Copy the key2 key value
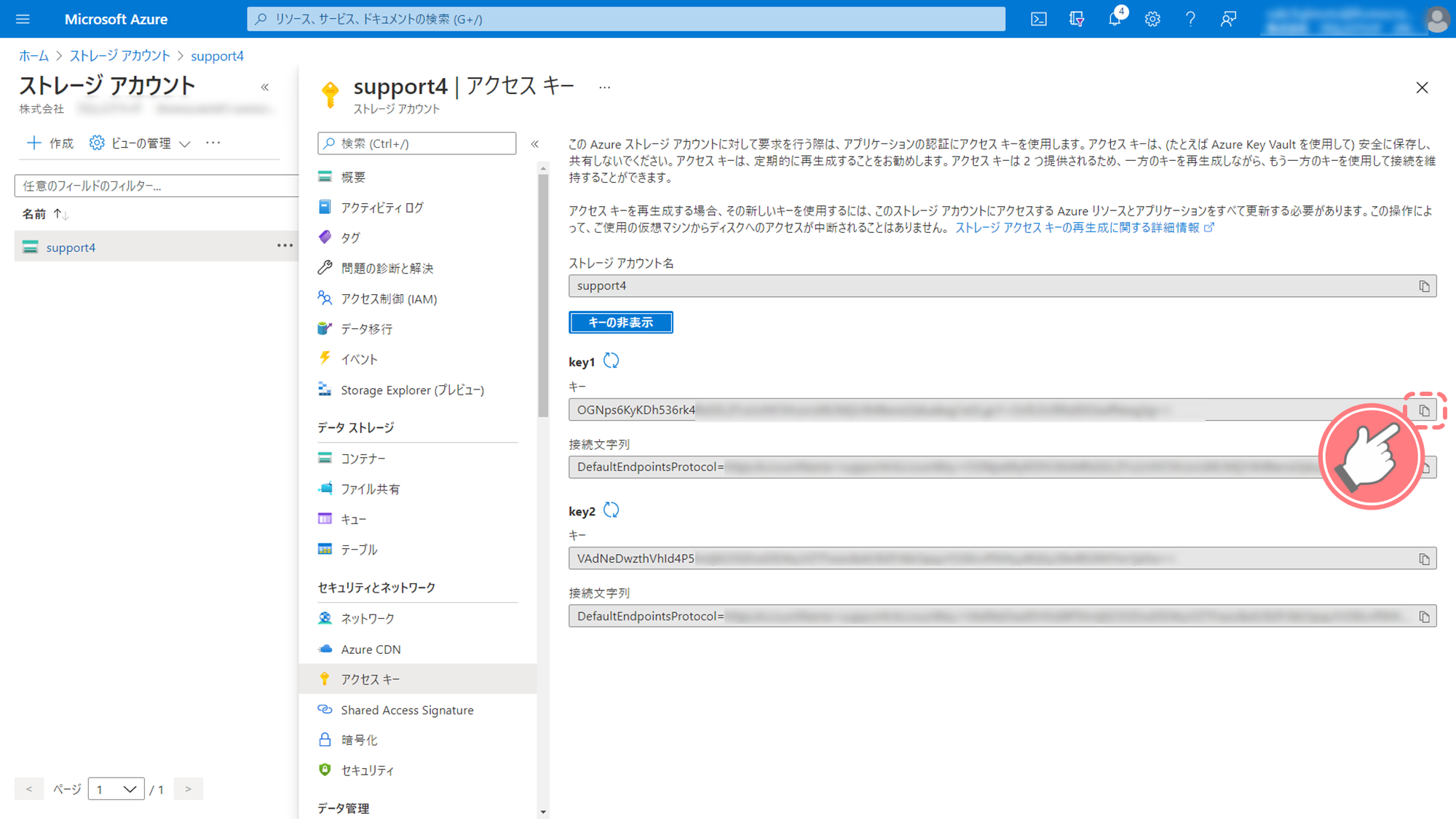The image size is (1456, 819). click(x=1424, y=559)
